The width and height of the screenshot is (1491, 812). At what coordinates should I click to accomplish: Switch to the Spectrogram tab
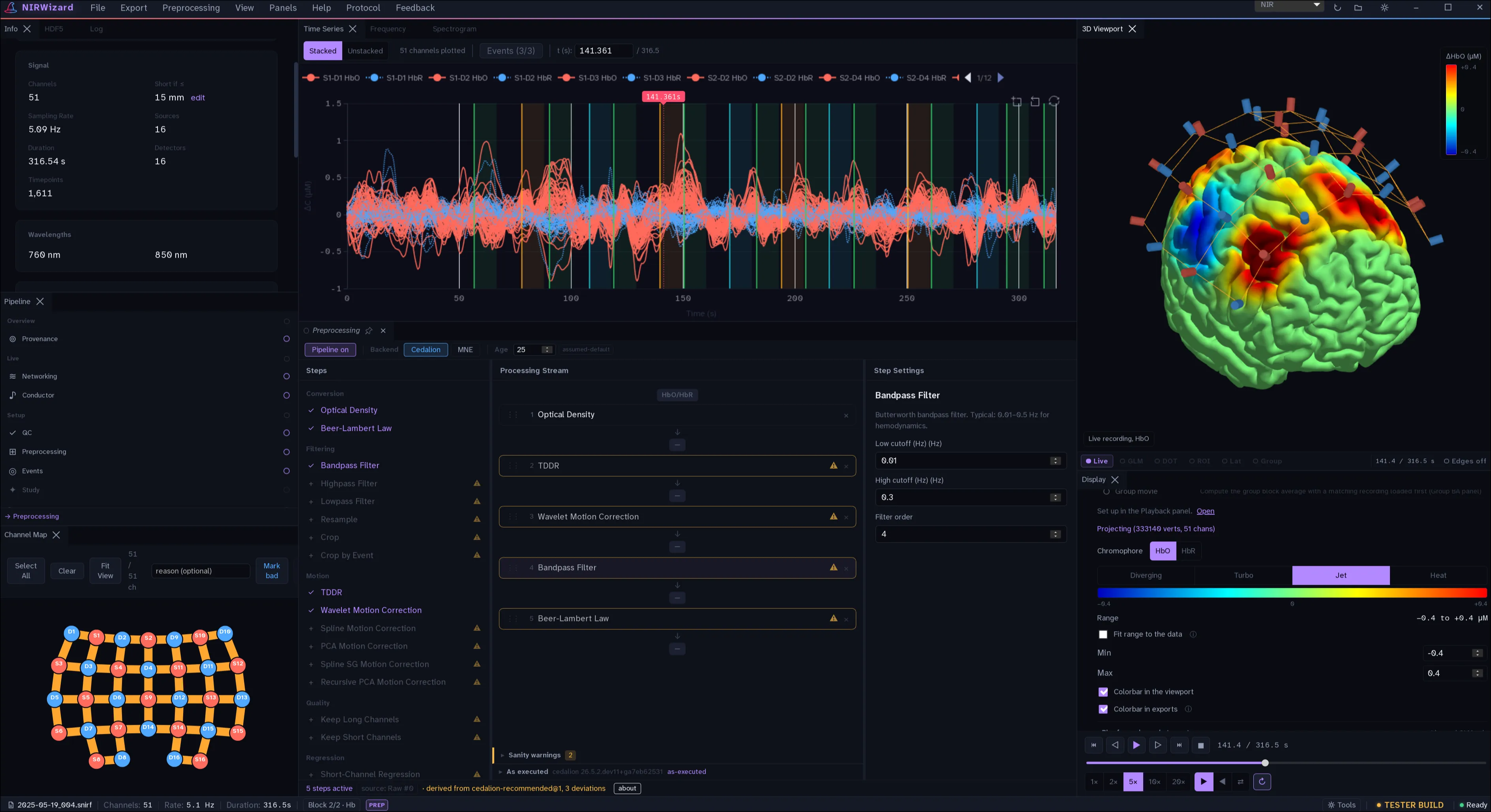click(454, 29)
